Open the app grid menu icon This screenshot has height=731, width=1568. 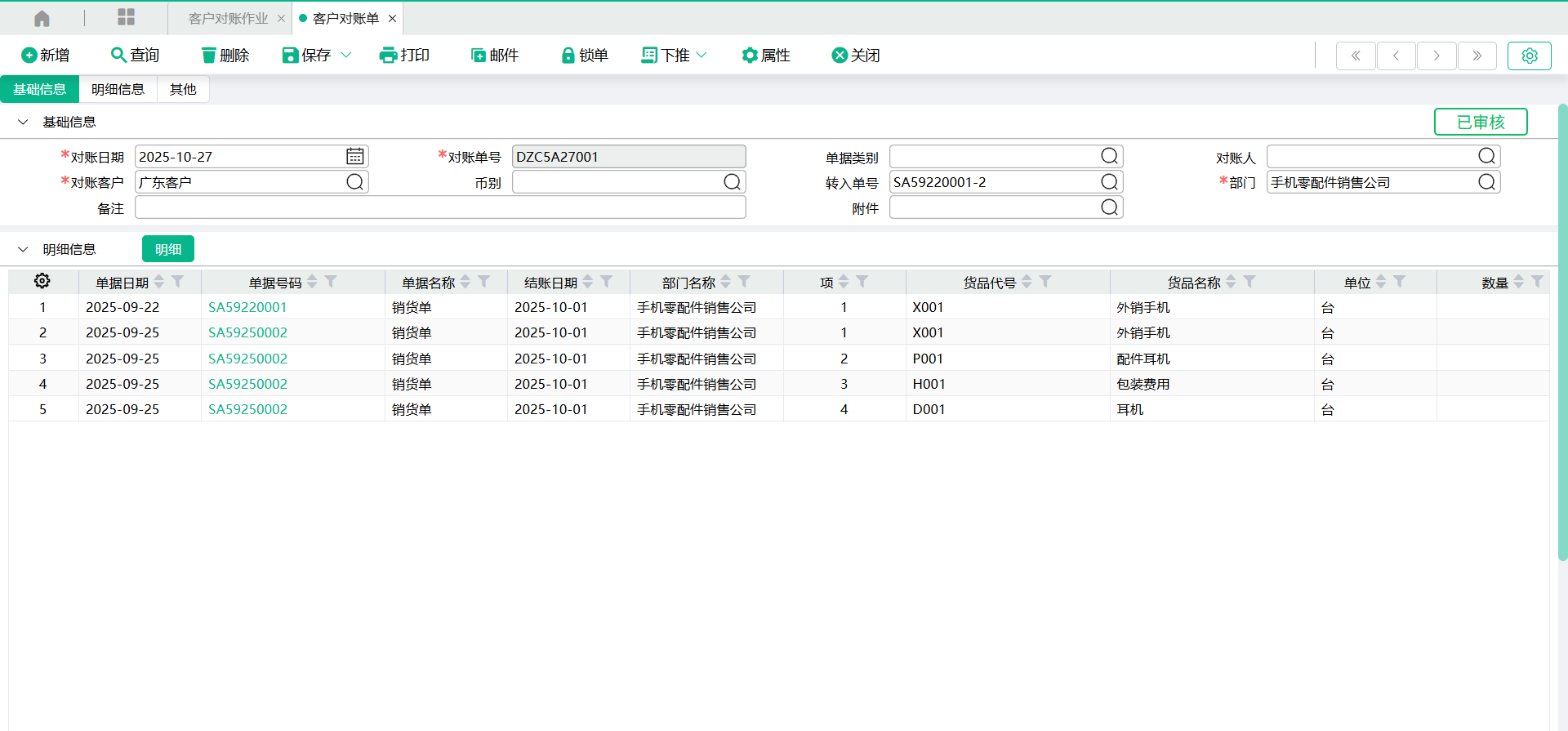coord(126,18)
